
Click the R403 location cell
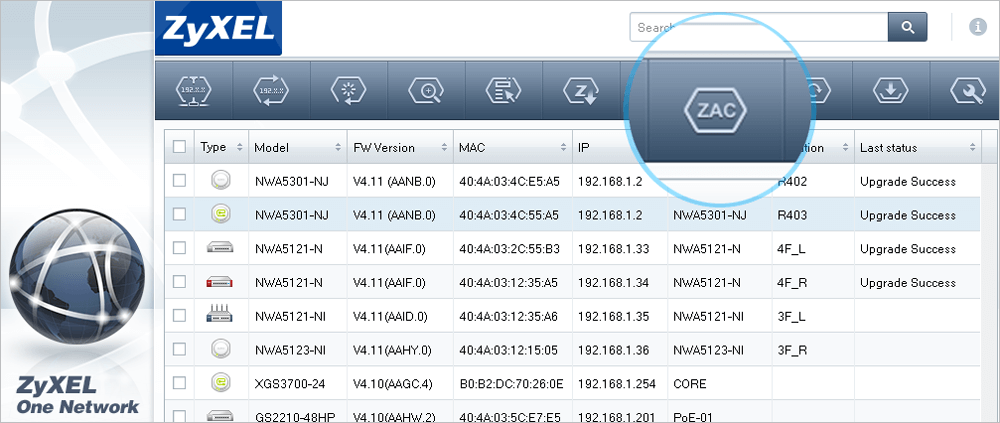792,216
